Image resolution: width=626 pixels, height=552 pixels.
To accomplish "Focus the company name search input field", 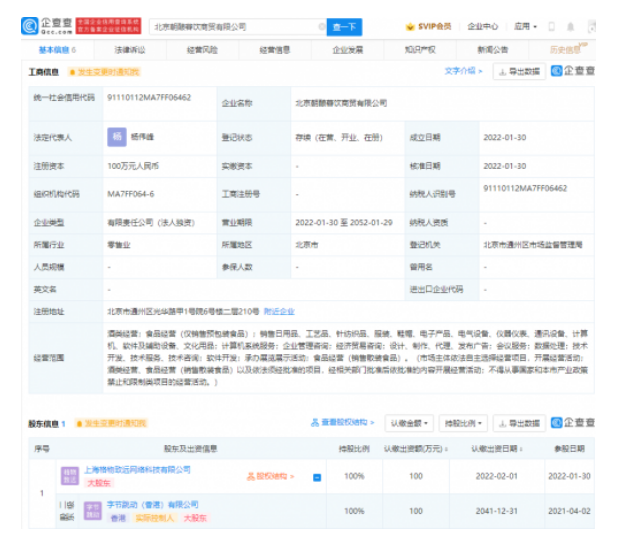I will 238,27.
